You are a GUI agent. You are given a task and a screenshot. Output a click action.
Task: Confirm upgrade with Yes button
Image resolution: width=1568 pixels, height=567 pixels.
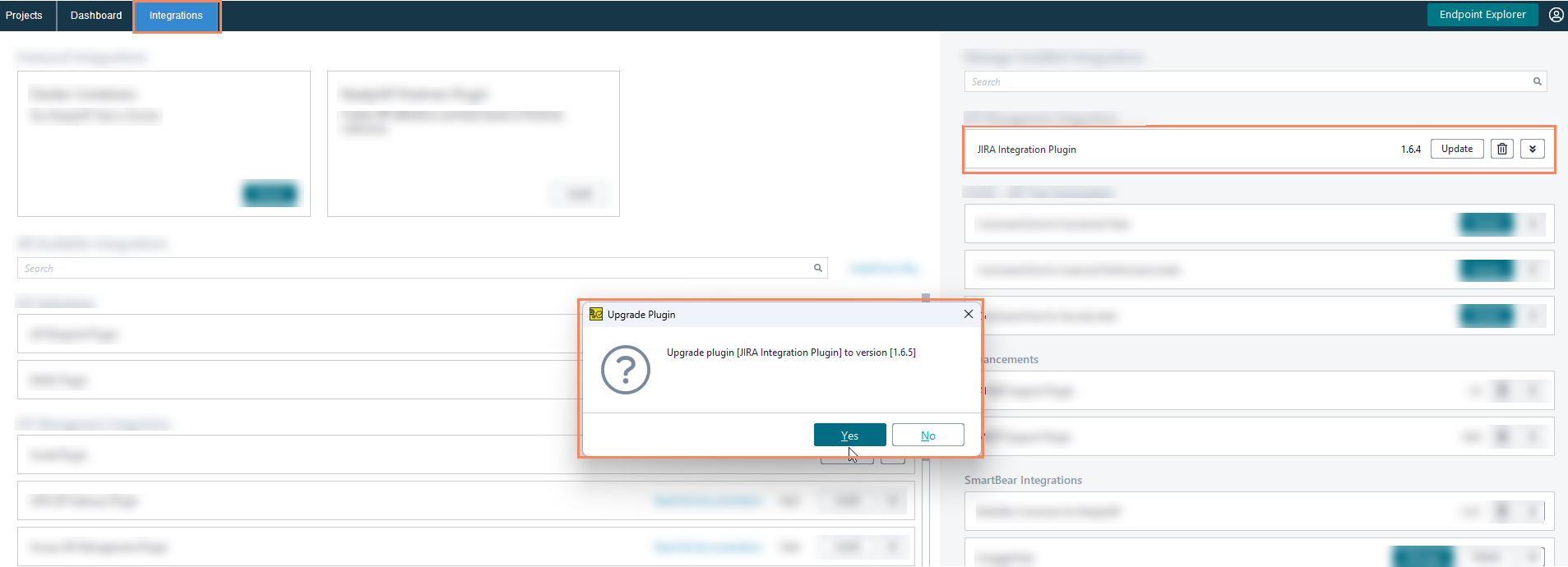[849, 435]
